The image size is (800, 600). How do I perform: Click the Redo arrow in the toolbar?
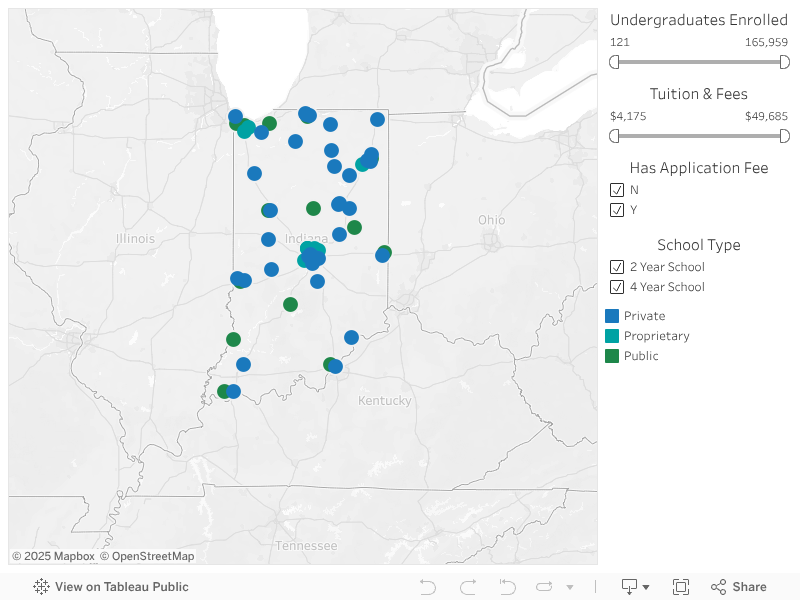467,587
